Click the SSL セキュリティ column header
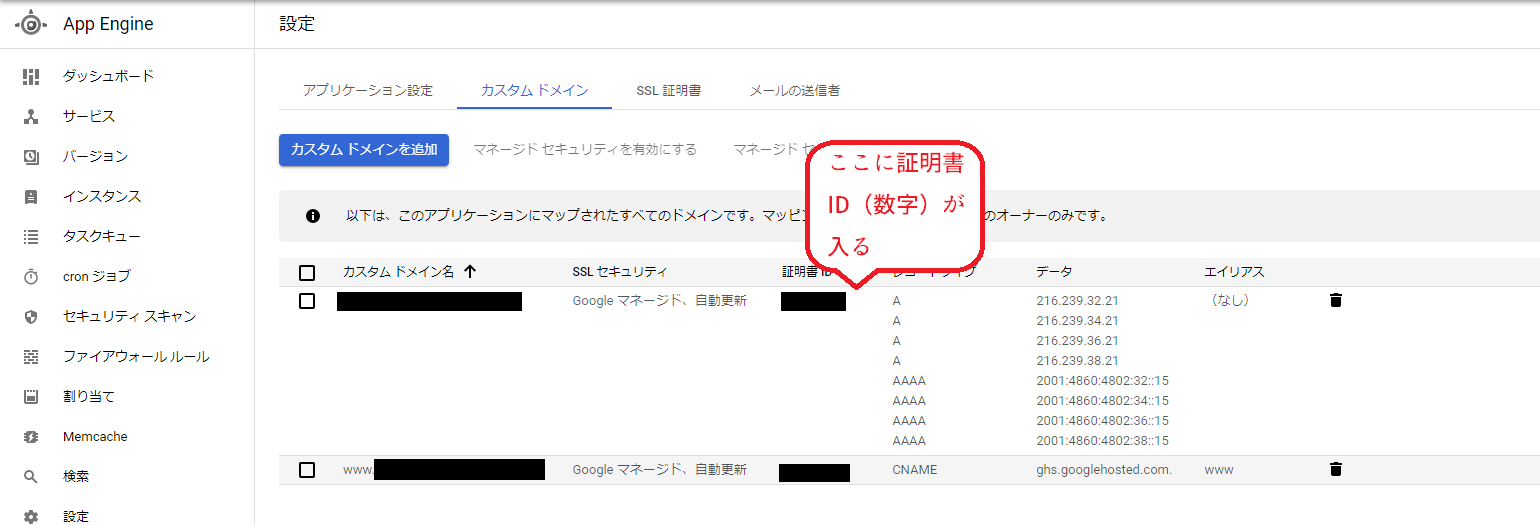This screenshot has height=525, width=1540. click(619, 272)
